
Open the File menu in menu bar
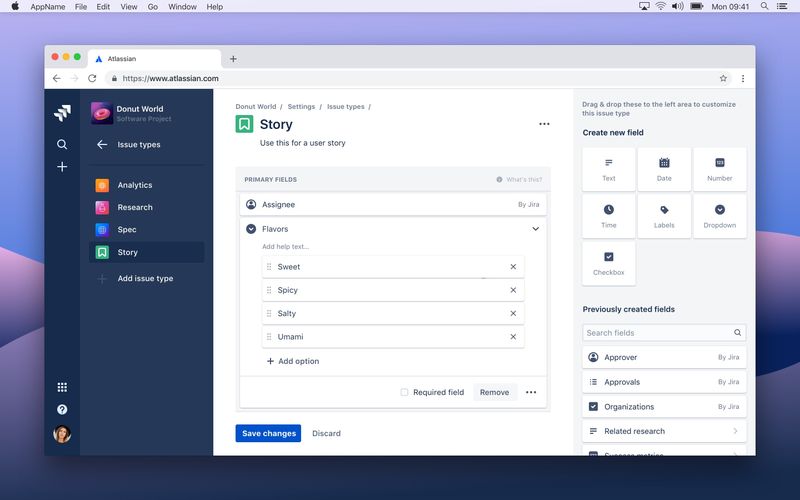point(81,7)
